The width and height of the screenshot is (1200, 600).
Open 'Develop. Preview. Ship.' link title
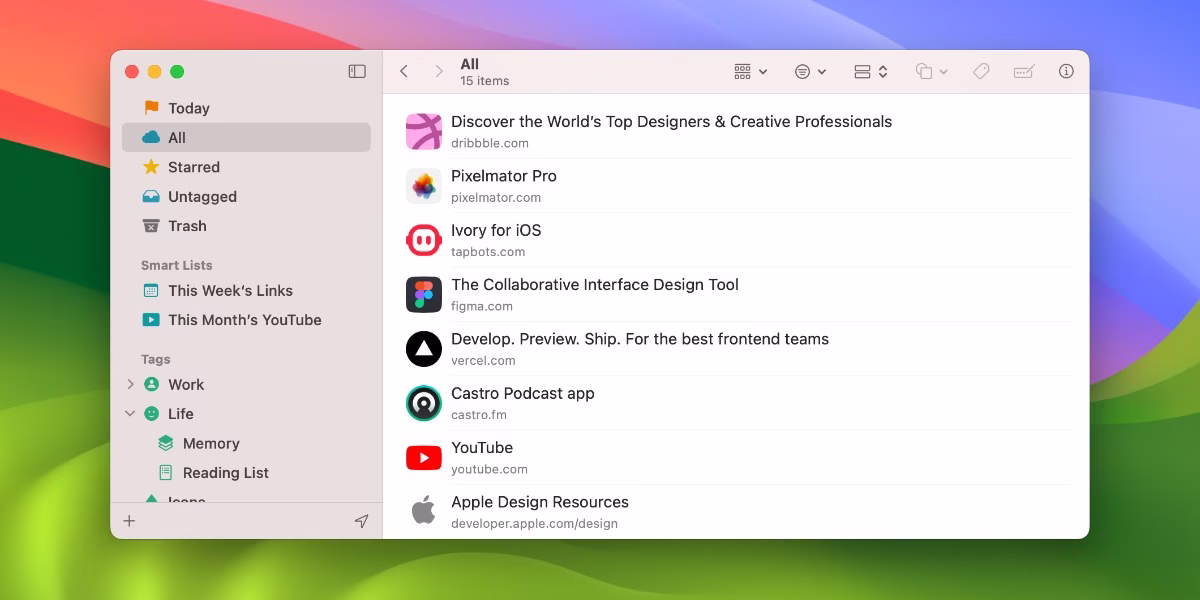point(640,339)
